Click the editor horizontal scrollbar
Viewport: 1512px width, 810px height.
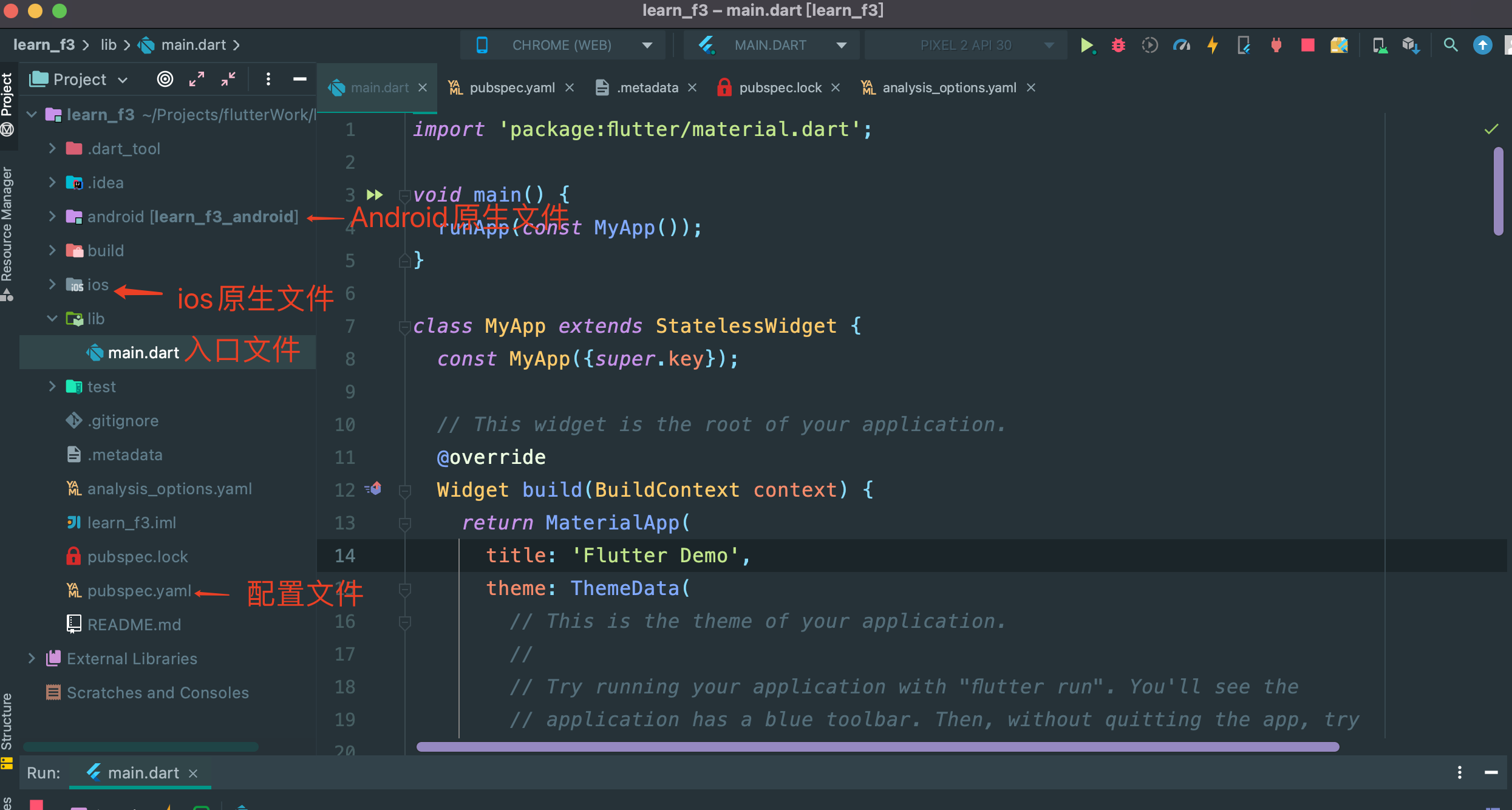tap(877, 746)
